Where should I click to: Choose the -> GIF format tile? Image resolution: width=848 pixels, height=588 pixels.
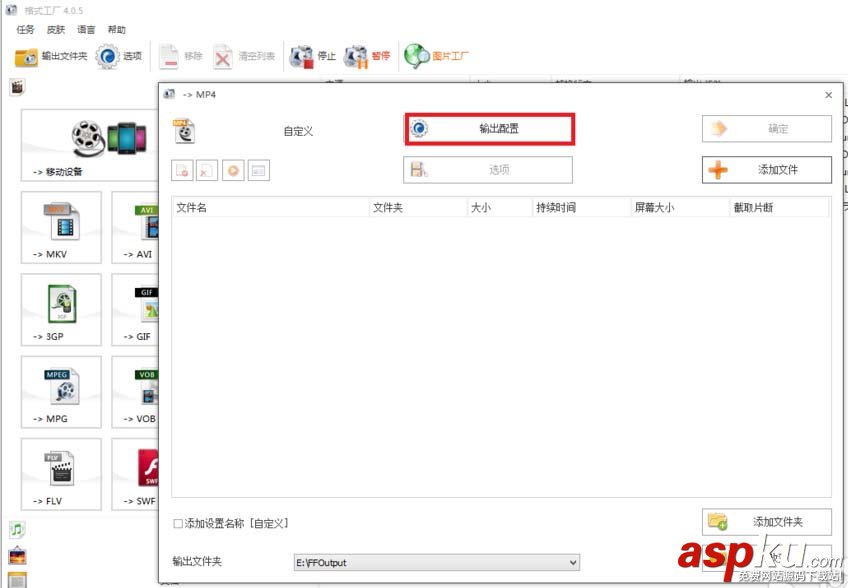pos(135,309)
